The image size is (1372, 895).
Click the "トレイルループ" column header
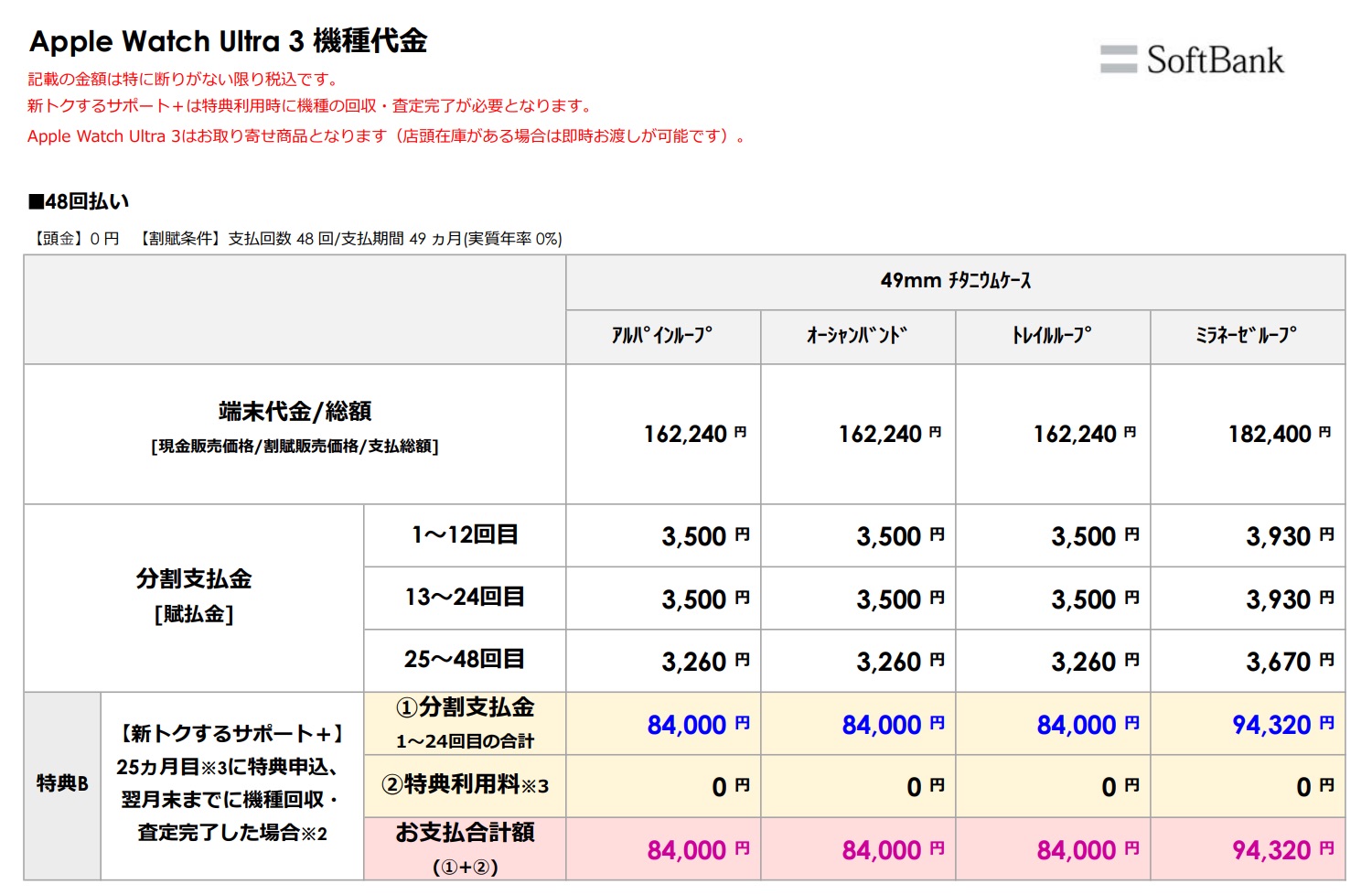(x=1053, y=336)
